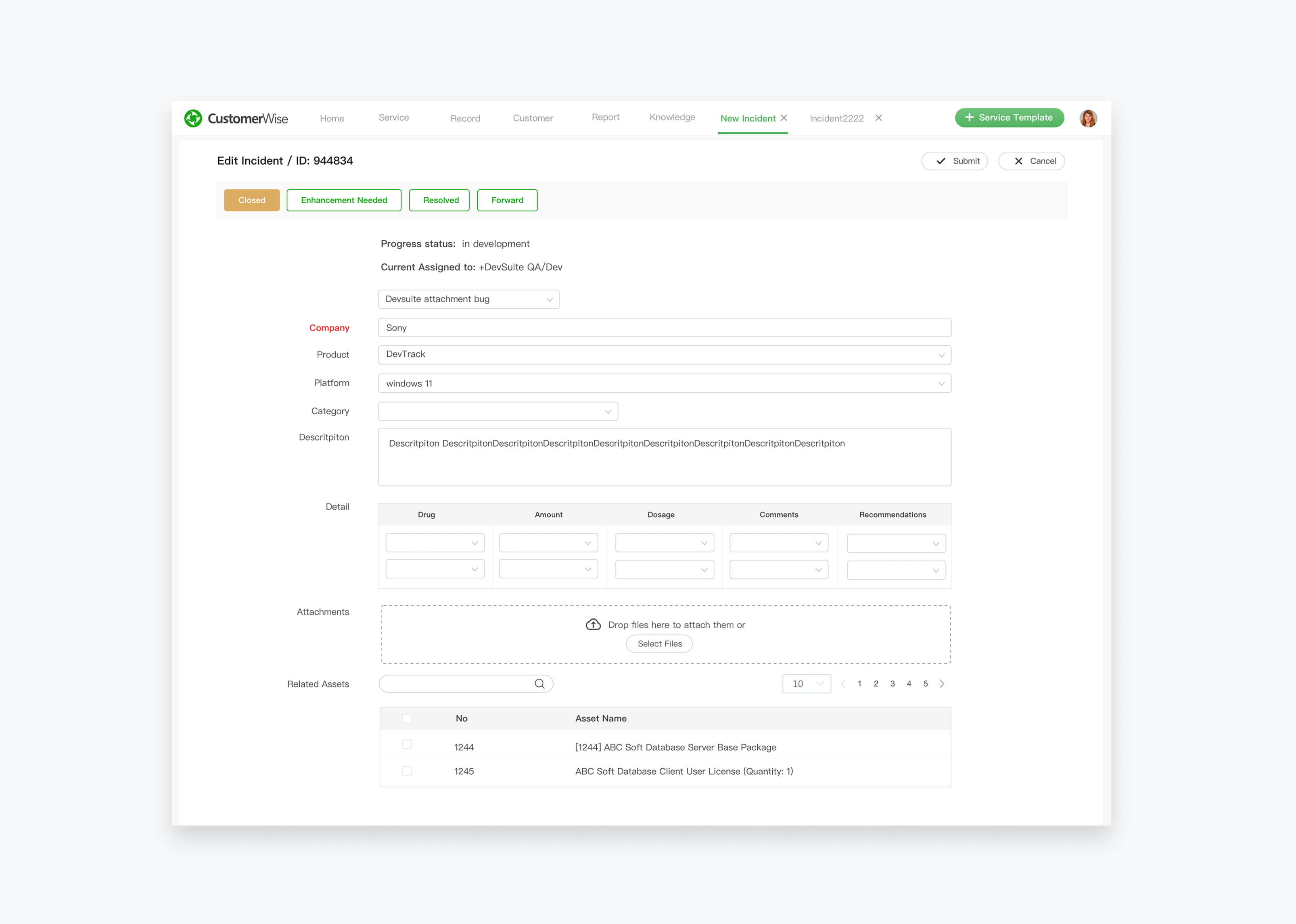
Task: Click the Select Files button
Action: [x=659, y=644]
